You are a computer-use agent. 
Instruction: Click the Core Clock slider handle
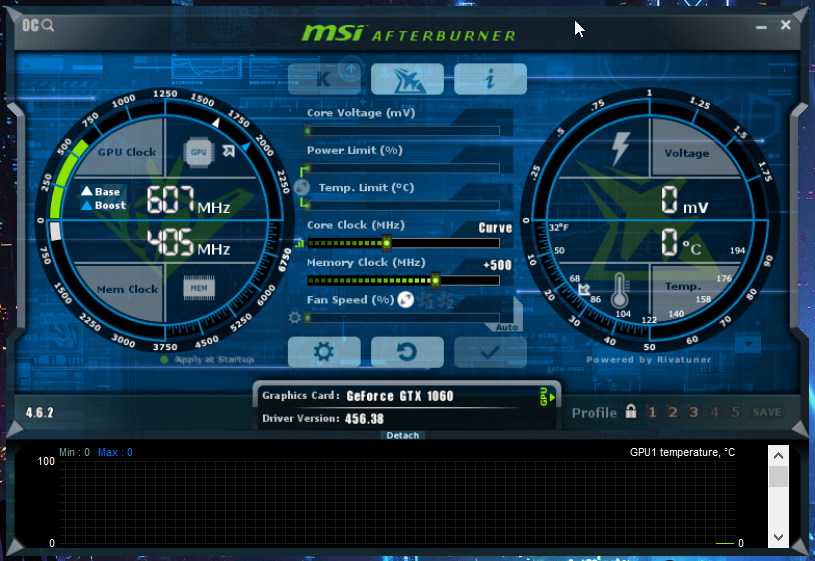coord(386,243)
